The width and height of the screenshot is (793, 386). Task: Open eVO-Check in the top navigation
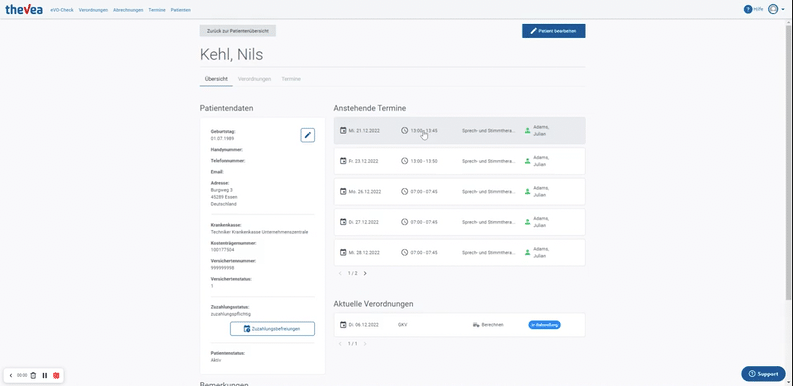(62, 10)
